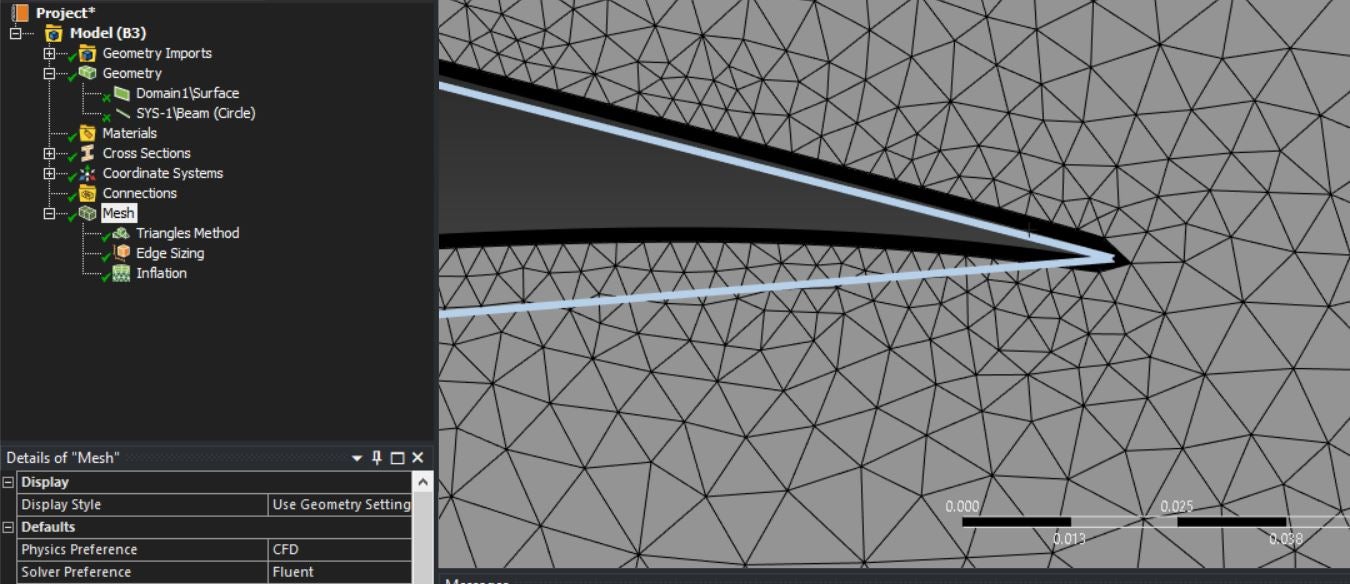Image resolution: width=1350 pixels, height=584 pixels.
Task: Close the Details of Mesh panel
Action: (x=417, y=458)
